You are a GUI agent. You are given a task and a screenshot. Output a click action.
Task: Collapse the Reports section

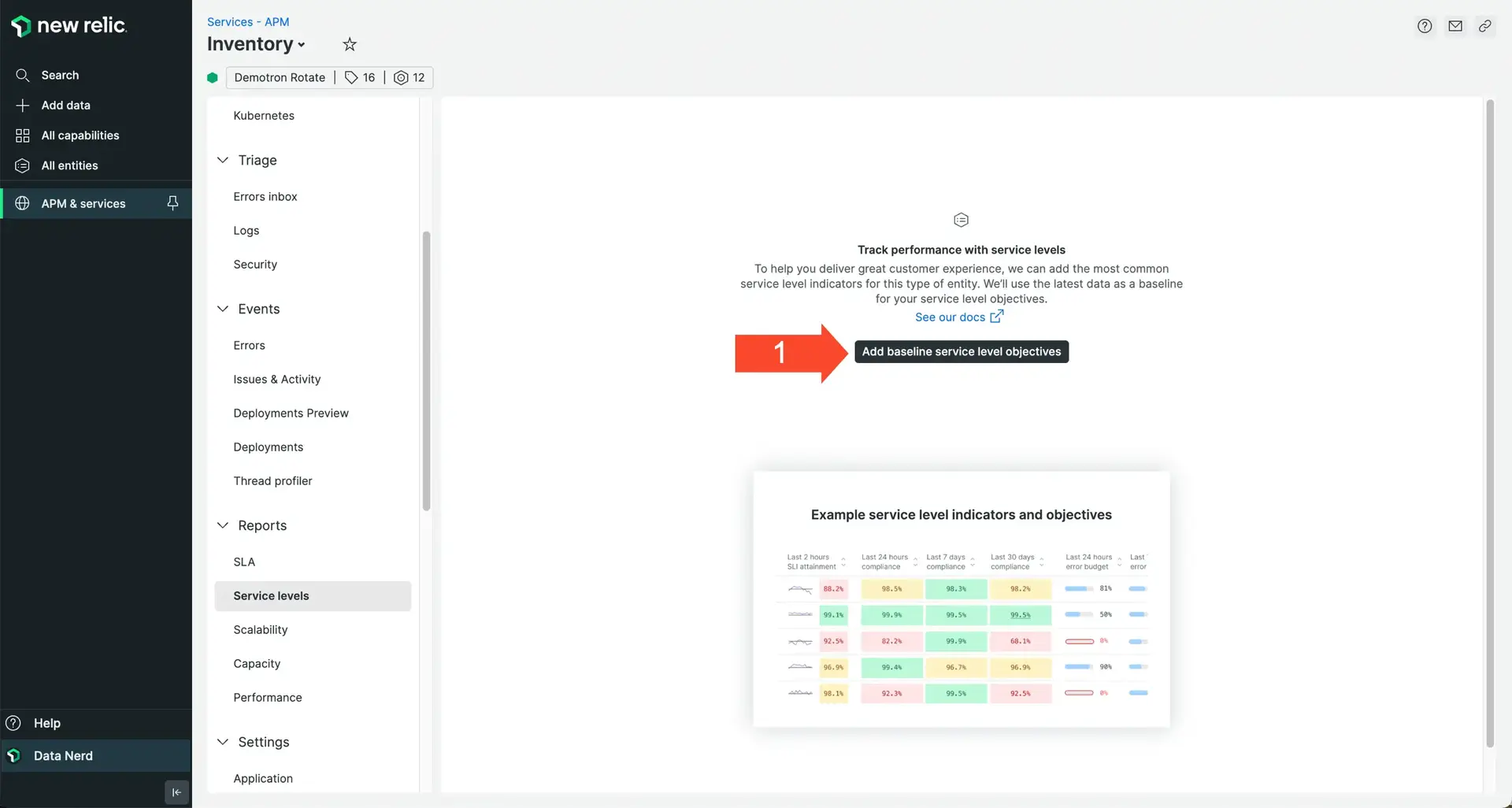click(x=223, y=525)
